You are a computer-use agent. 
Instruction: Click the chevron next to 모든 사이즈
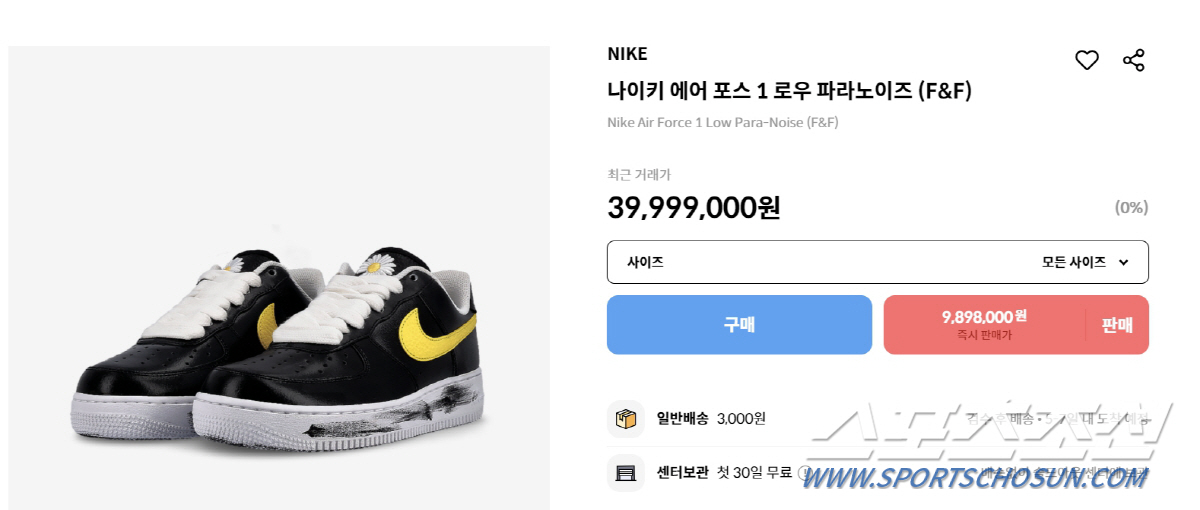[x=1123, y=263]
